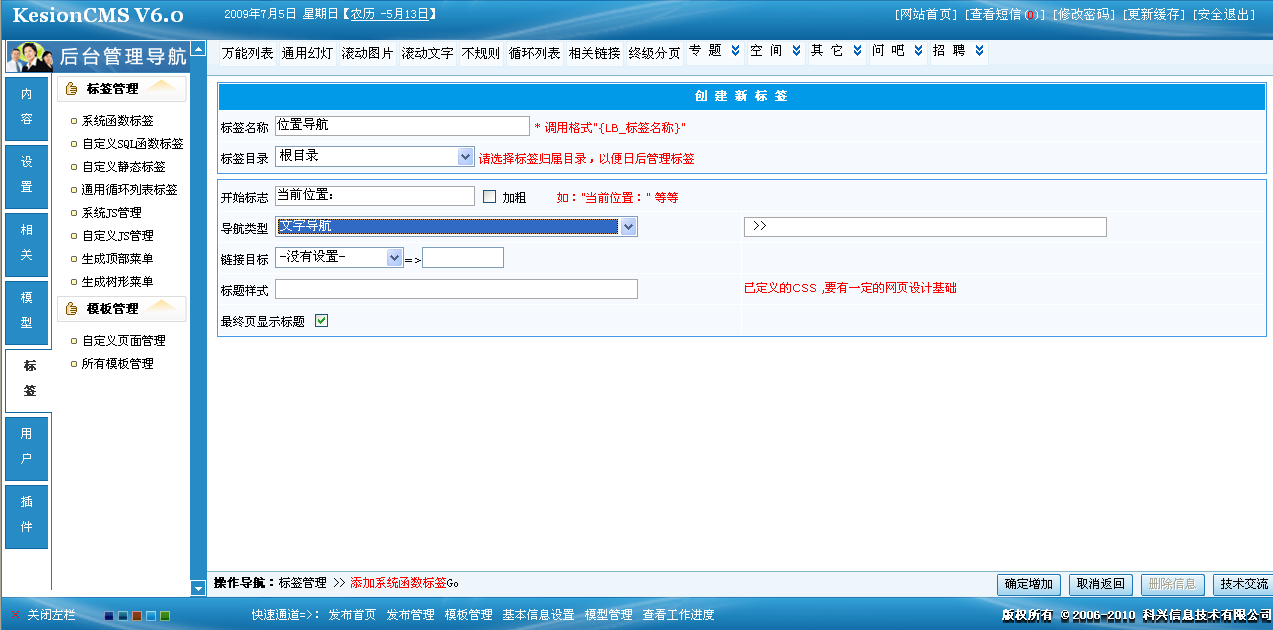The image size is (1273, 630).
Task: Enable the 加粗 checkbox
Action: pyautogui.click(x=489, y=195)
